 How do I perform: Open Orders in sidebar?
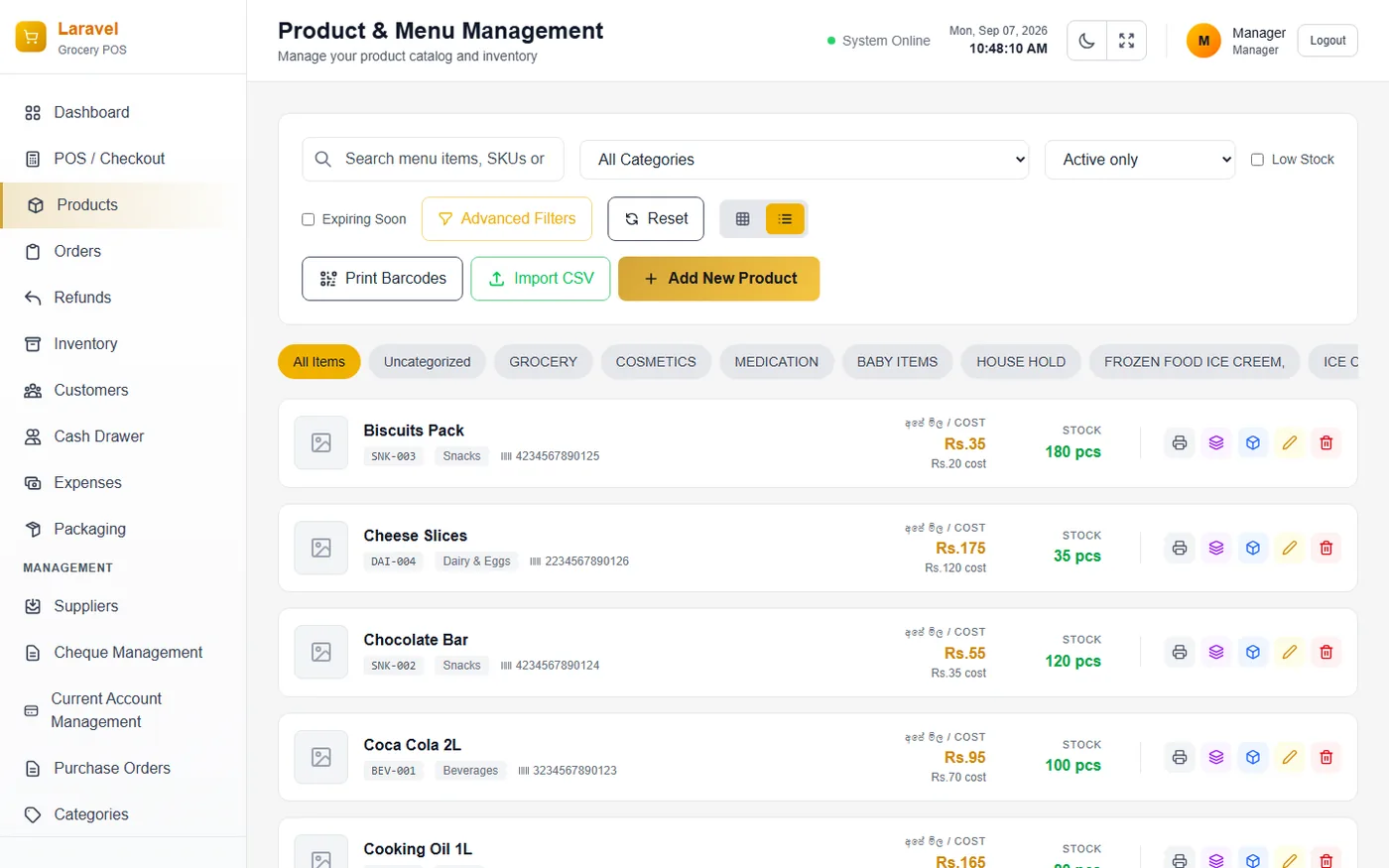pos(123,251)
